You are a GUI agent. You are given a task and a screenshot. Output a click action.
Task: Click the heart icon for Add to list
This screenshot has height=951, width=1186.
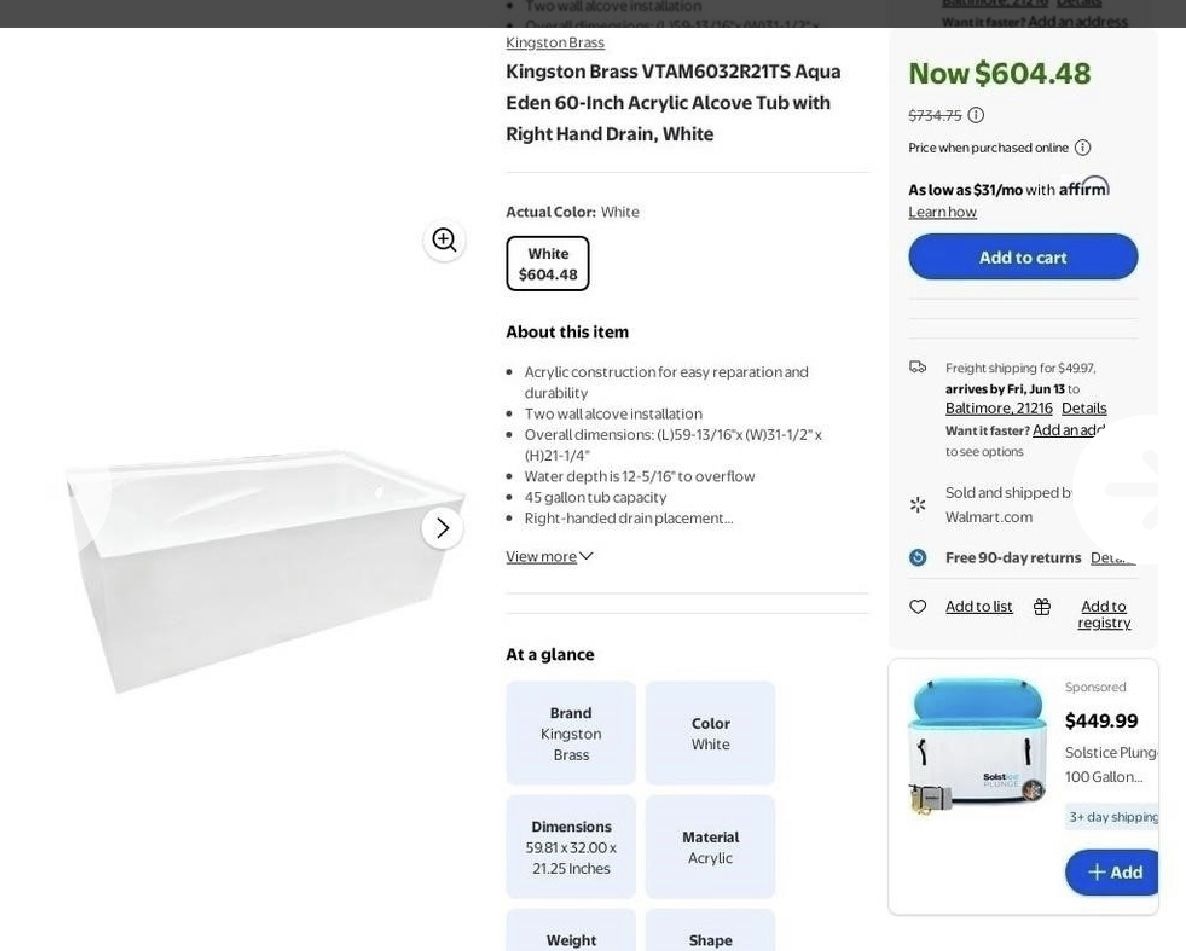coord(918,607)
